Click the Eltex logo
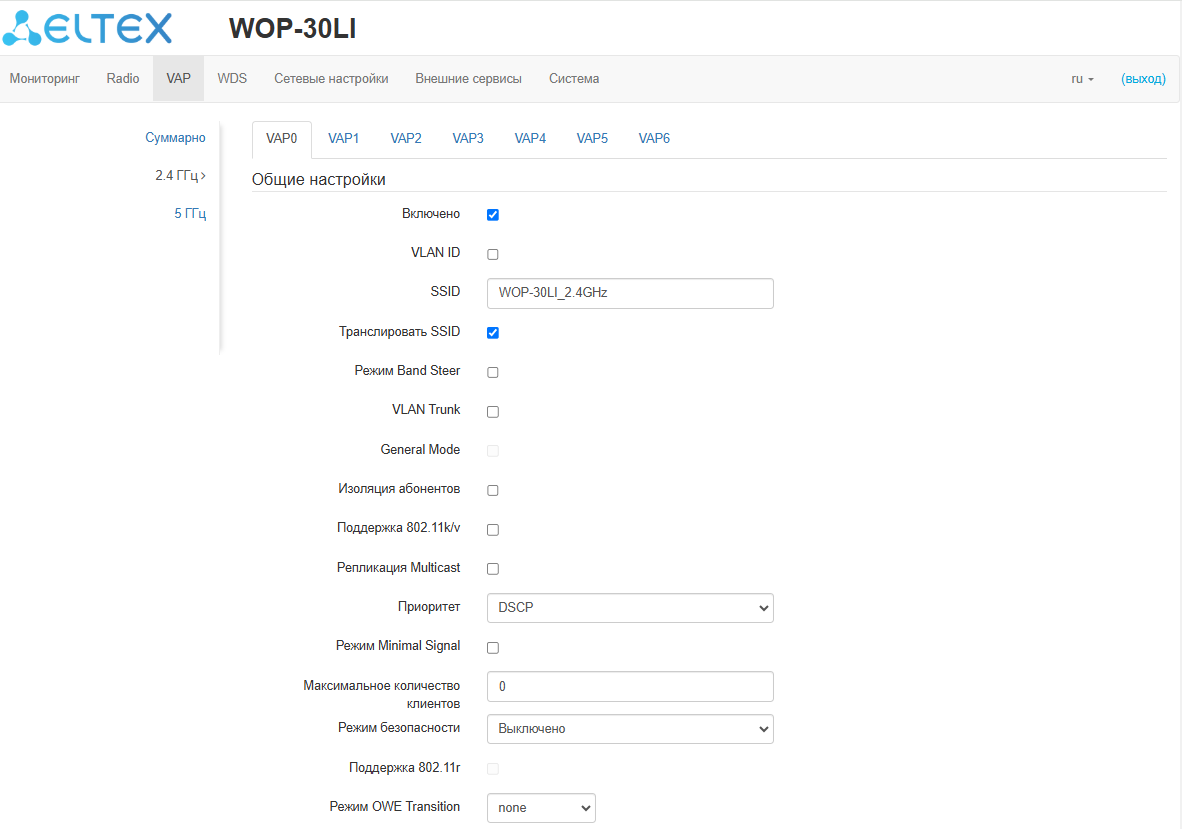This screenshot has height=829, width=1182. pos(87,29)
